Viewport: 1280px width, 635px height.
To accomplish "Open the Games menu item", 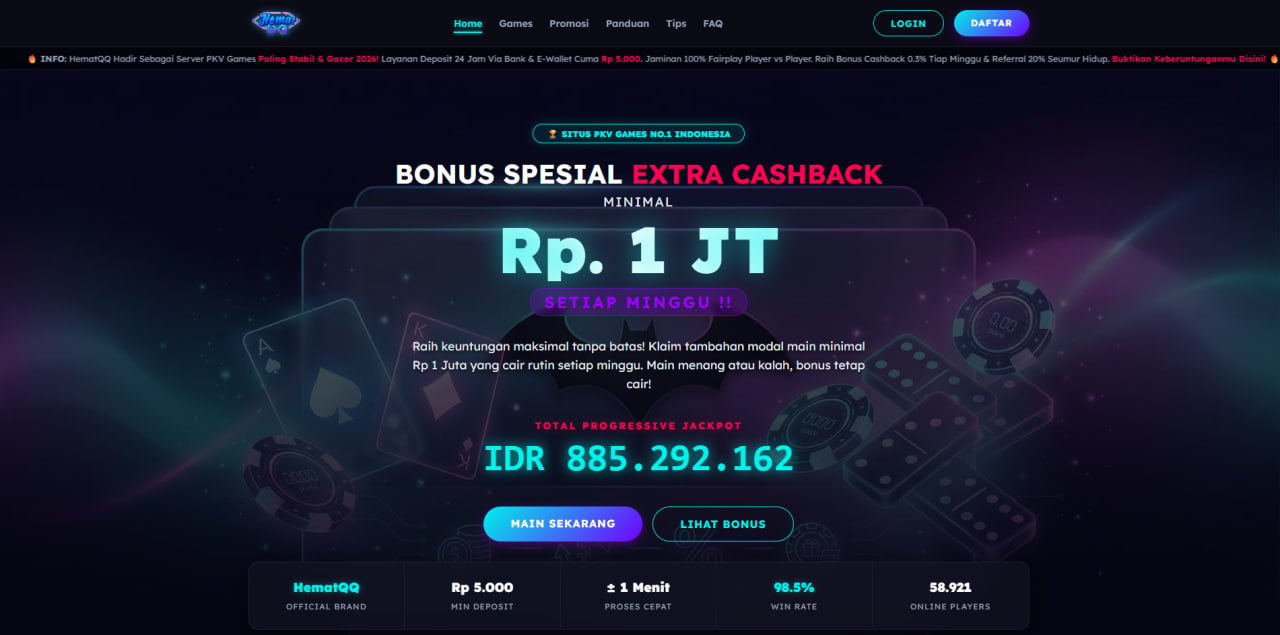I will click(x=516, y=23).
